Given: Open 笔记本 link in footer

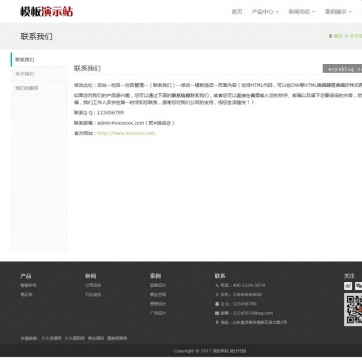Looking at the screenshot, I should pos(27,295).
